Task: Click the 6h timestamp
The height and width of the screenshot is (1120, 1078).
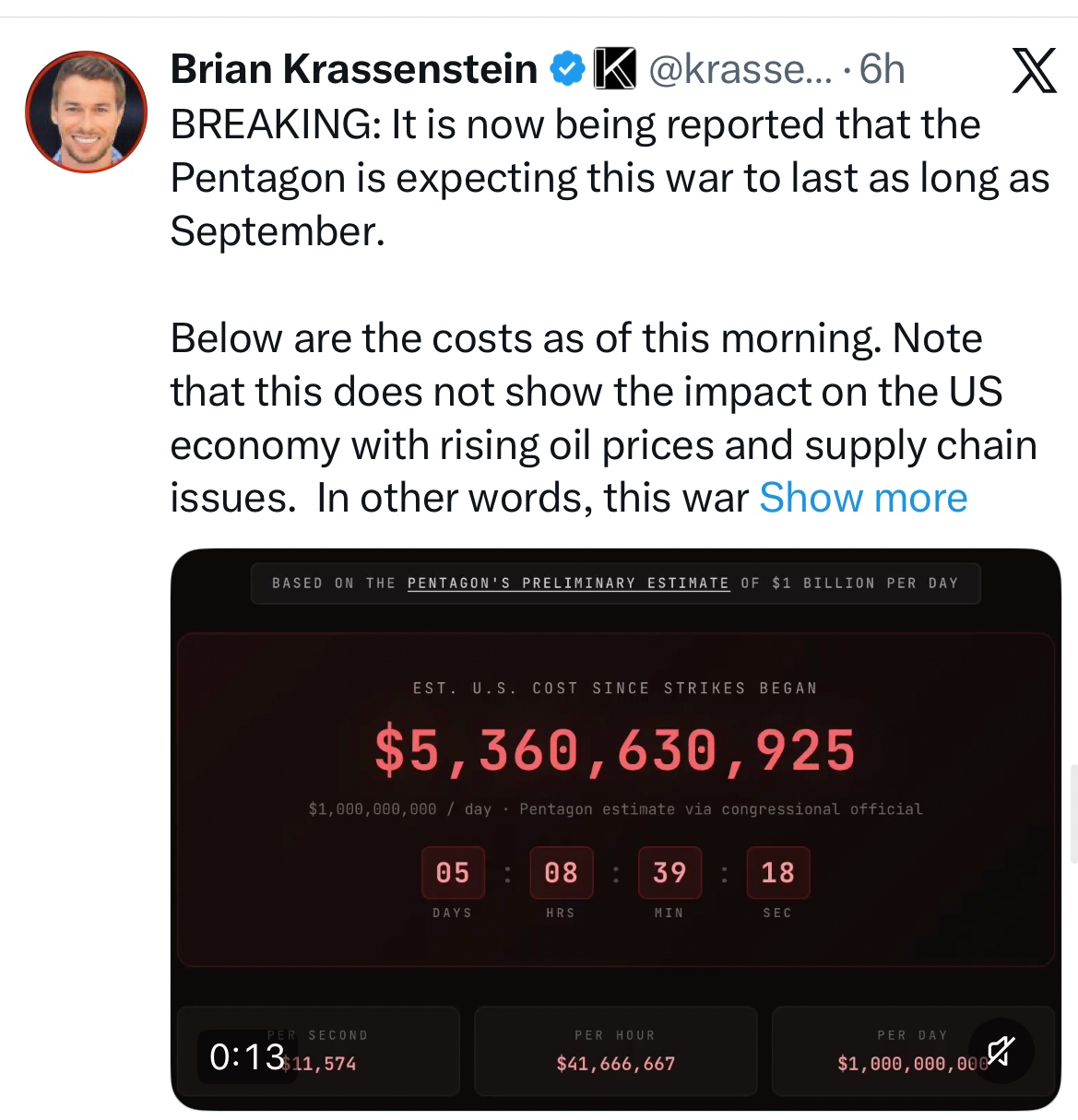Action: [882, 69]
